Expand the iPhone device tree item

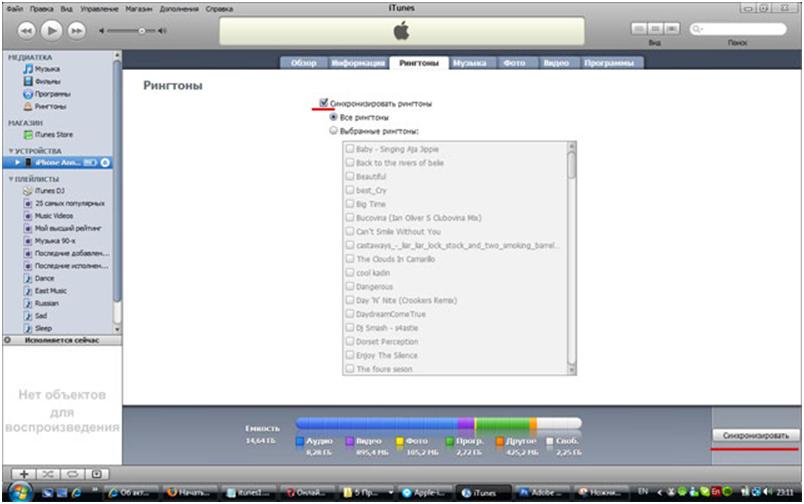click(x=17, y=162)
